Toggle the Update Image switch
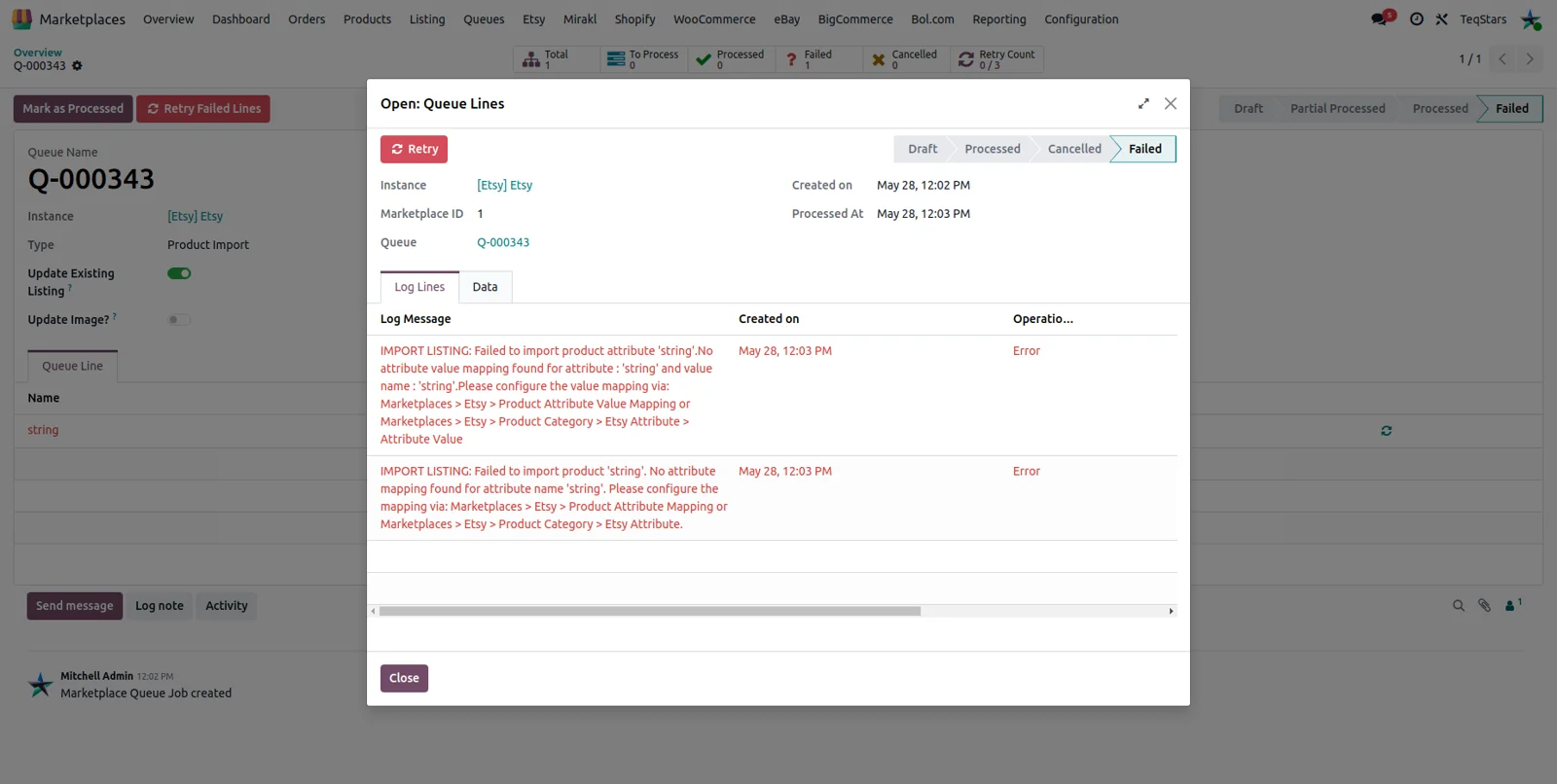This screenshot has width=1557, height=784. (179, 320)
